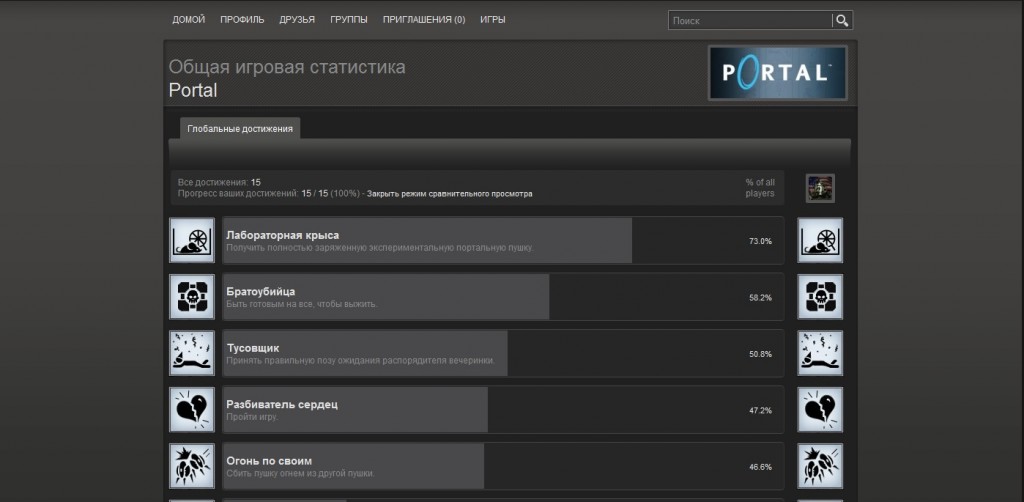
Task: Click the 50.8% percentage value
Action: pyautogui.click(x=760, y=354)
